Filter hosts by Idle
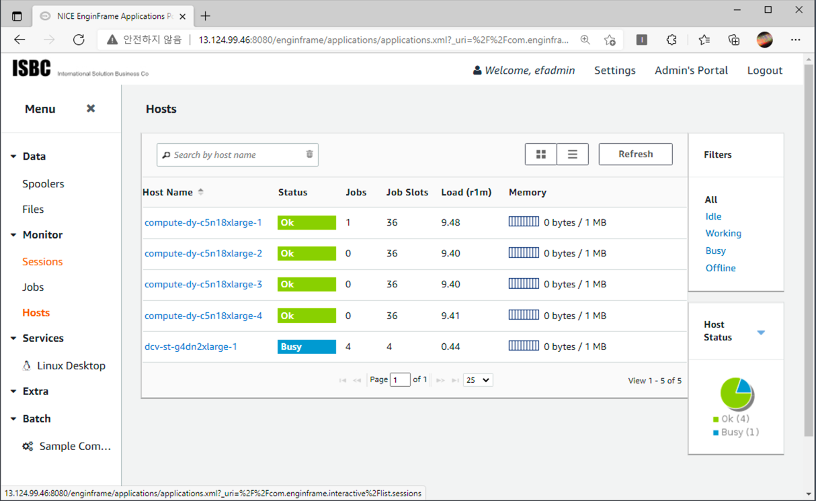Screen dimensions: 816x502 pyautogui.click(x=713, y=216)
